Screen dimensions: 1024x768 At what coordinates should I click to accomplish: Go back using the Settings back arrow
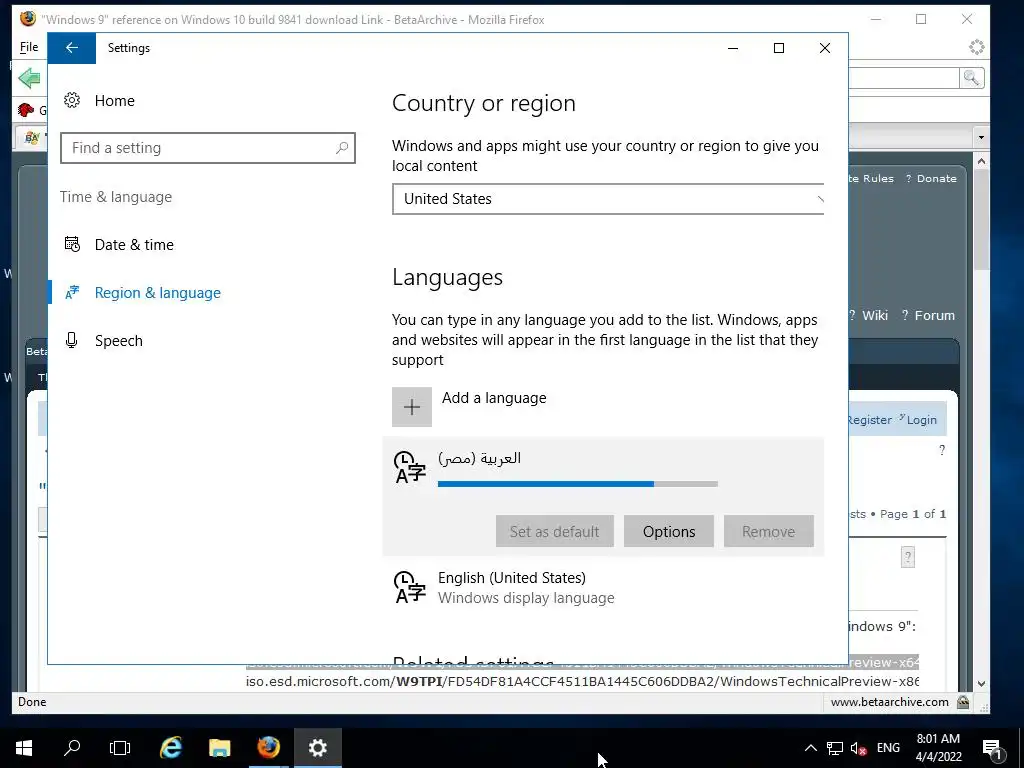72,48
